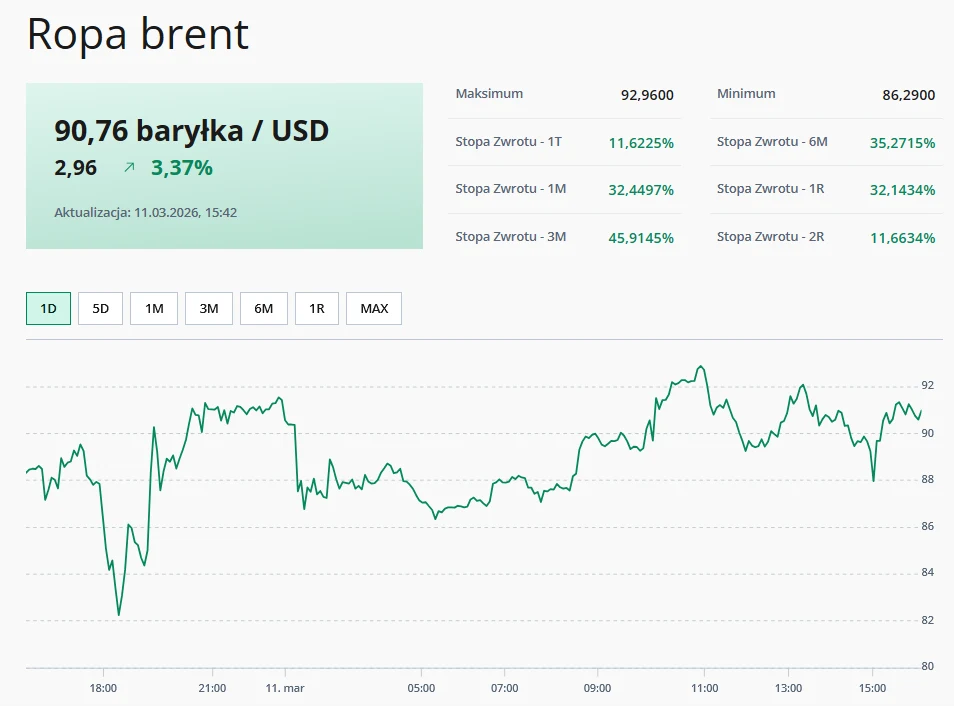Screen dimensions: 954x706
Task: Select the 3M range button
Action: [x=208, y=308]
